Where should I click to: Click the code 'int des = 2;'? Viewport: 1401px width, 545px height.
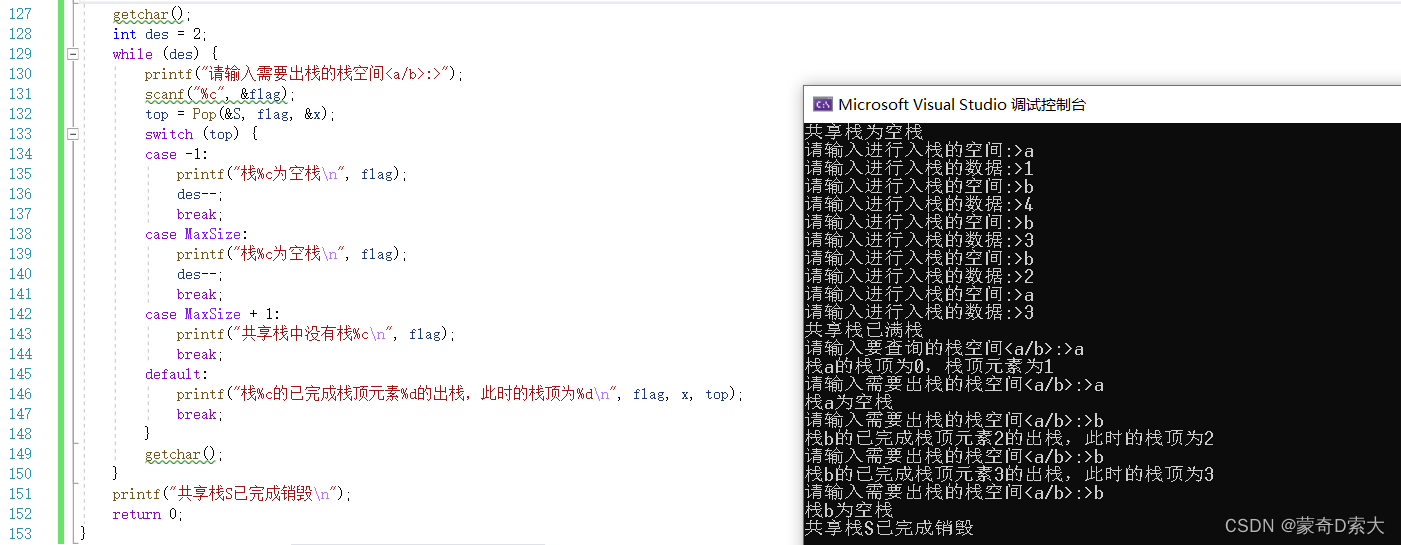click(160, 34)
